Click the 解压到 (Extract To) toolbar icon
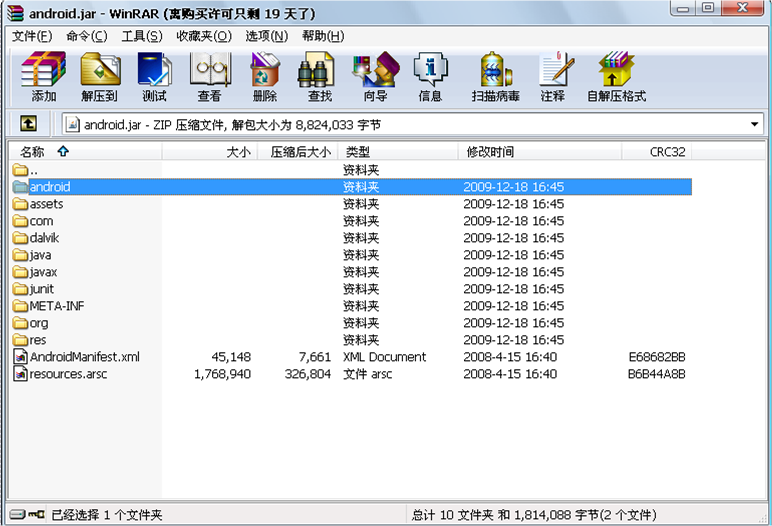Image resolution: width=772 pixels, height=526 pixels. point(100,76)
